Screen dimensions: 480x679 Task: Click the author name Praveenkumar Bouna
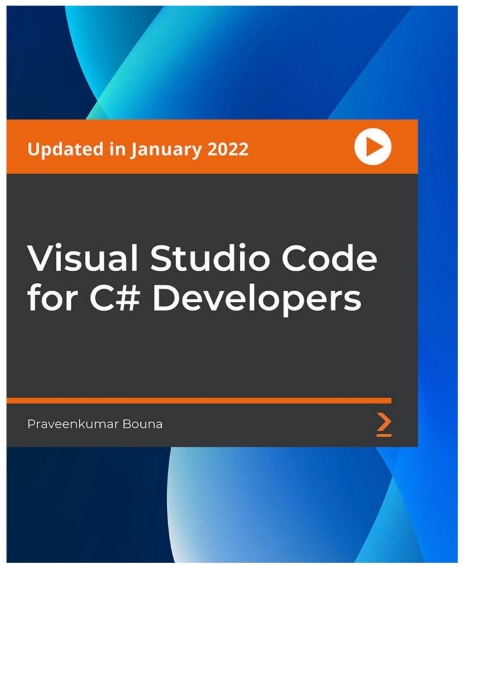pos(95,424)
